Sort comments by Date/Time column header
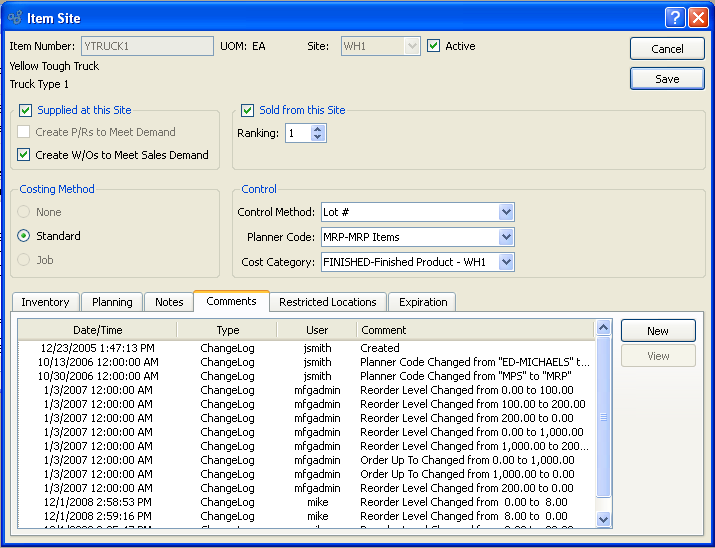The height and width of the screenshot is (548, 715). click(98, 330)
